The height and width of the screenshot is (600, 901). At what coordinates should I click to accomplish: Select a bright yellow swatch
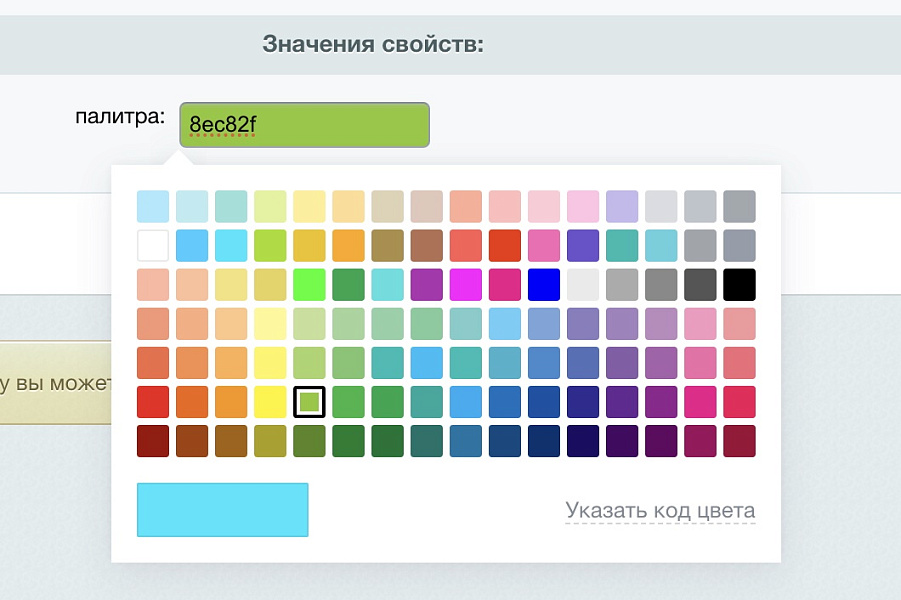tap(270, 402)
